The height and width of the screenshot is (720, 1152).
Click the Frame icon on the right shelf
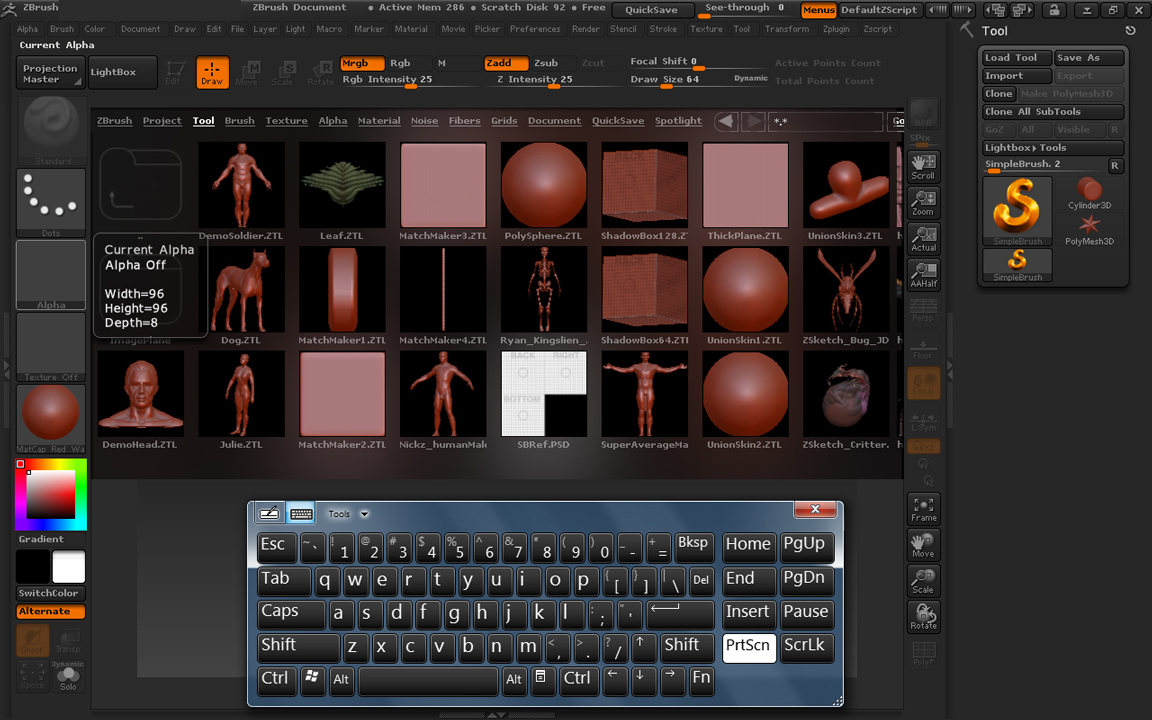pyautogui.click(x=922, y=508)
